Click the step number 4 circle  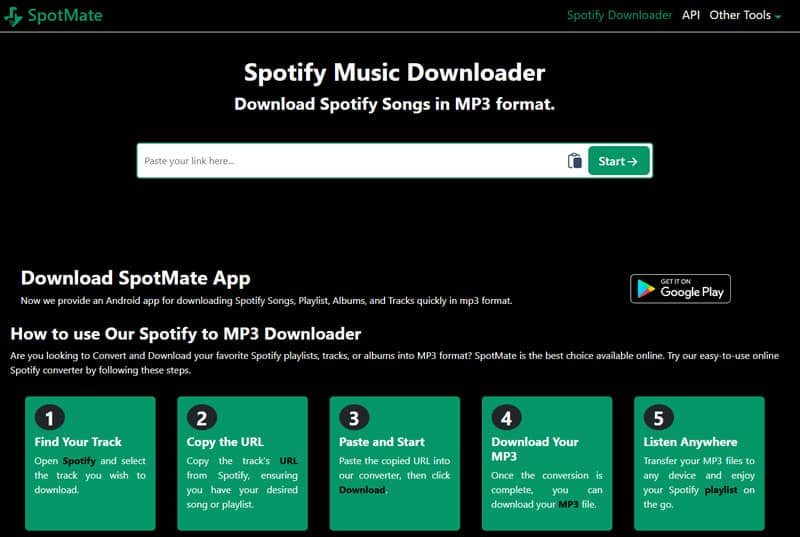pos(506,418)
